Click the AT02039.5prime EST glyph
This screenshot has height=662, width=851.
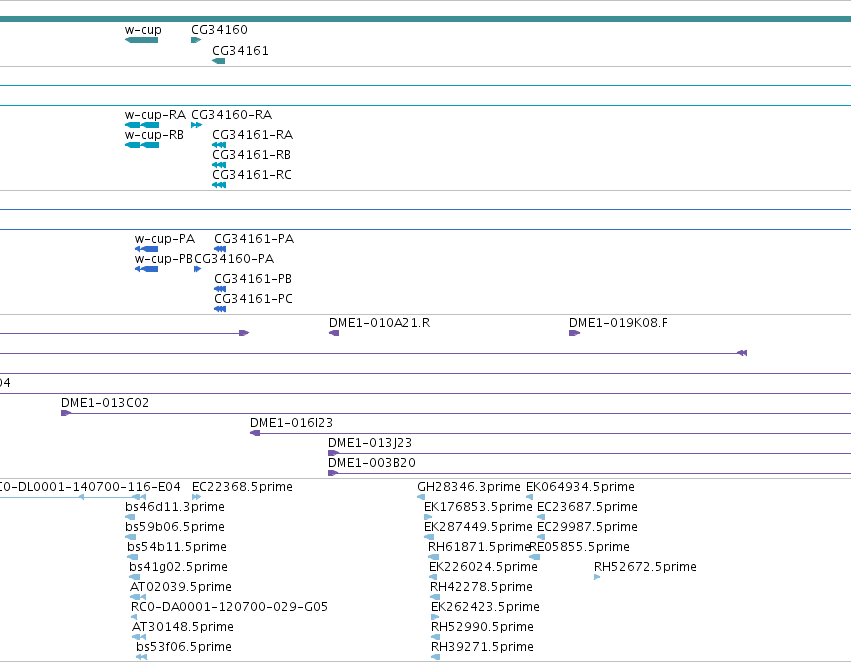(x=138, y=597)
